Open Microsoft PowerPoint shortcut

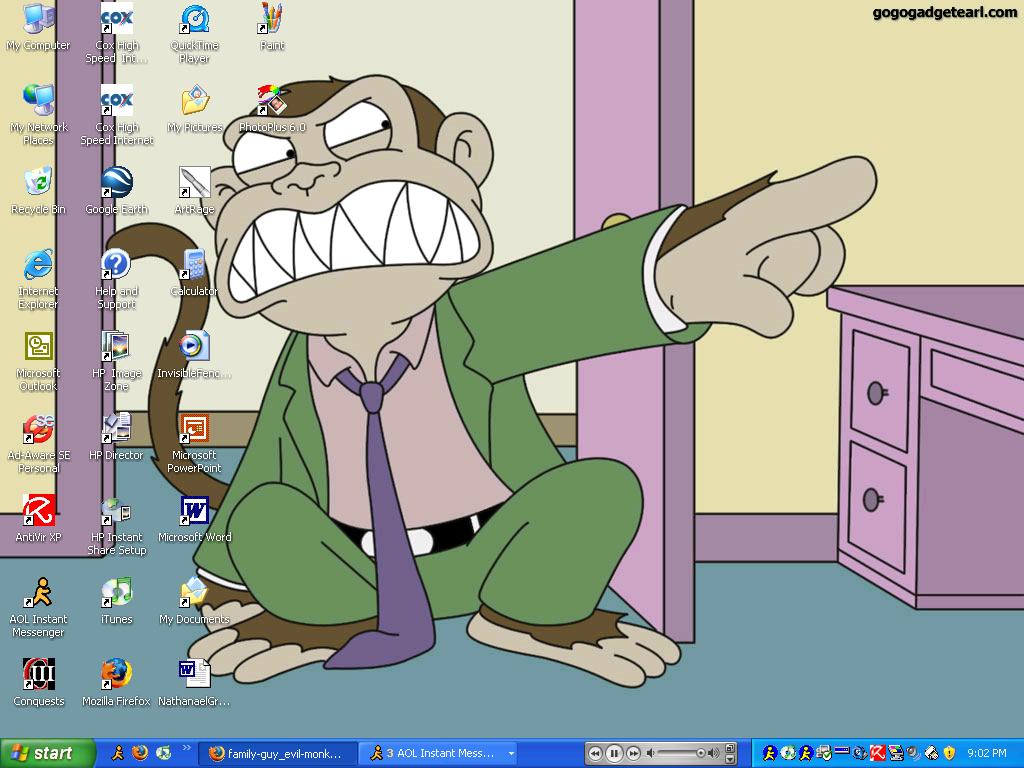click(x=195, y=444)
